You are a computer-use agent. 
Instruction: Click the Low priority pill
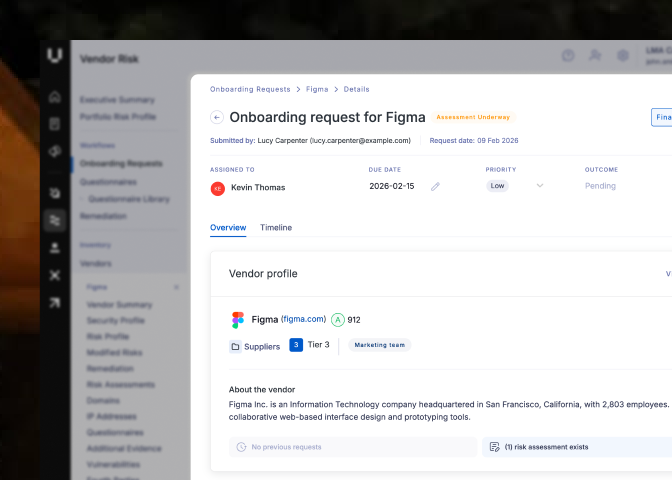click(x=497, y=186)
